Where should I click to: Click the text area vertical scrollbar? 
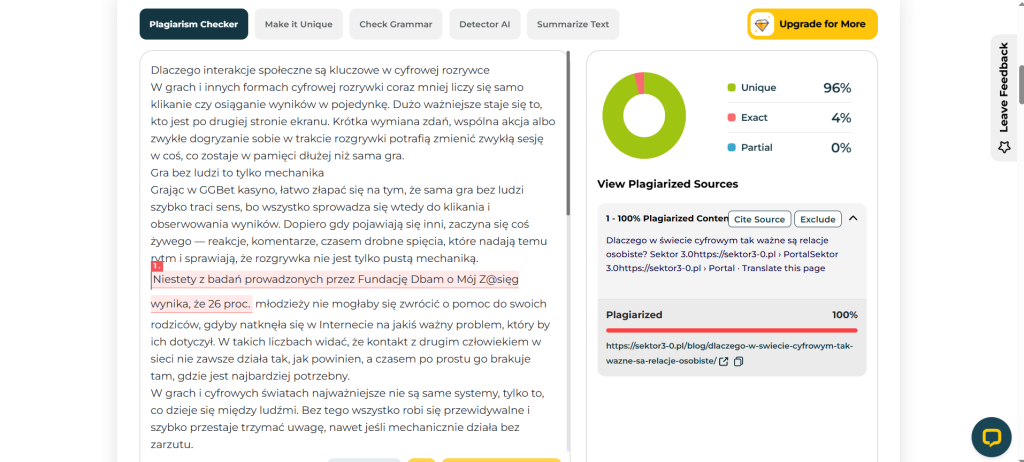point(568,134)
